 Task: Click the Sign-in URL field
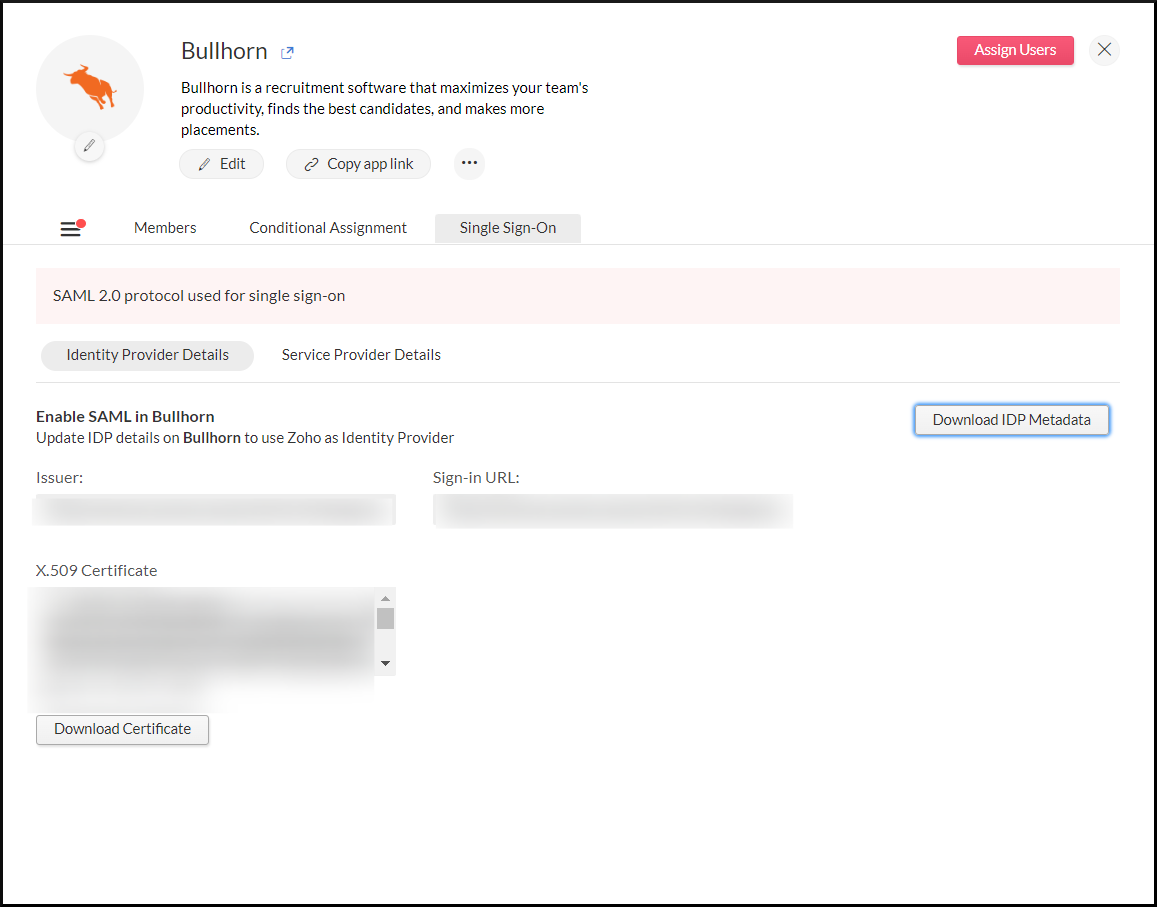coord(612,511)
